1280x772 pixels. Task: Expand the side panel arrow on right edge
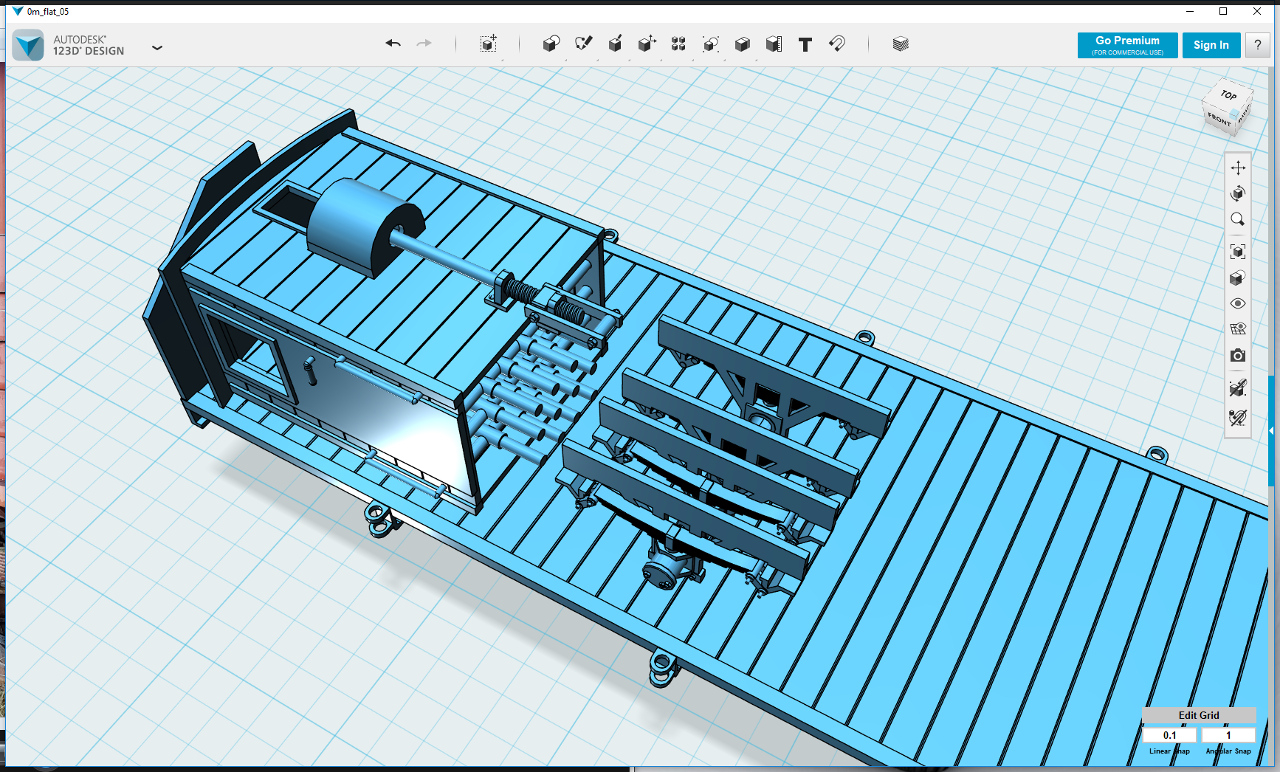coord(1271,430)
